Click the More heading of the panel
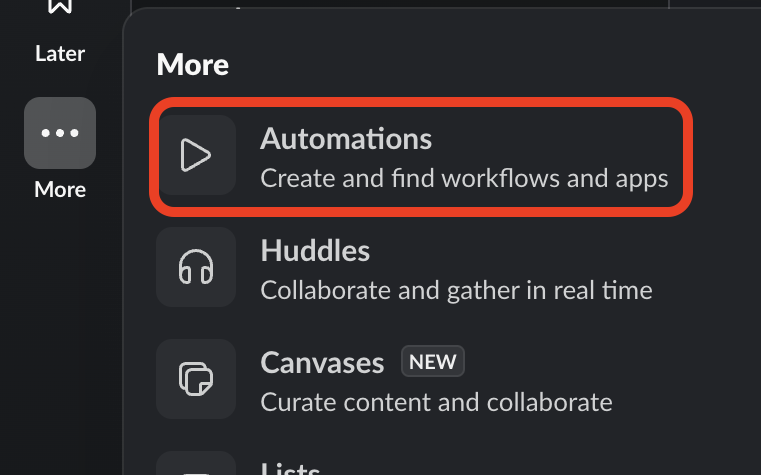The width and height of the screenshot is (761, 475). pyautogui.click(x=193, y=66)
